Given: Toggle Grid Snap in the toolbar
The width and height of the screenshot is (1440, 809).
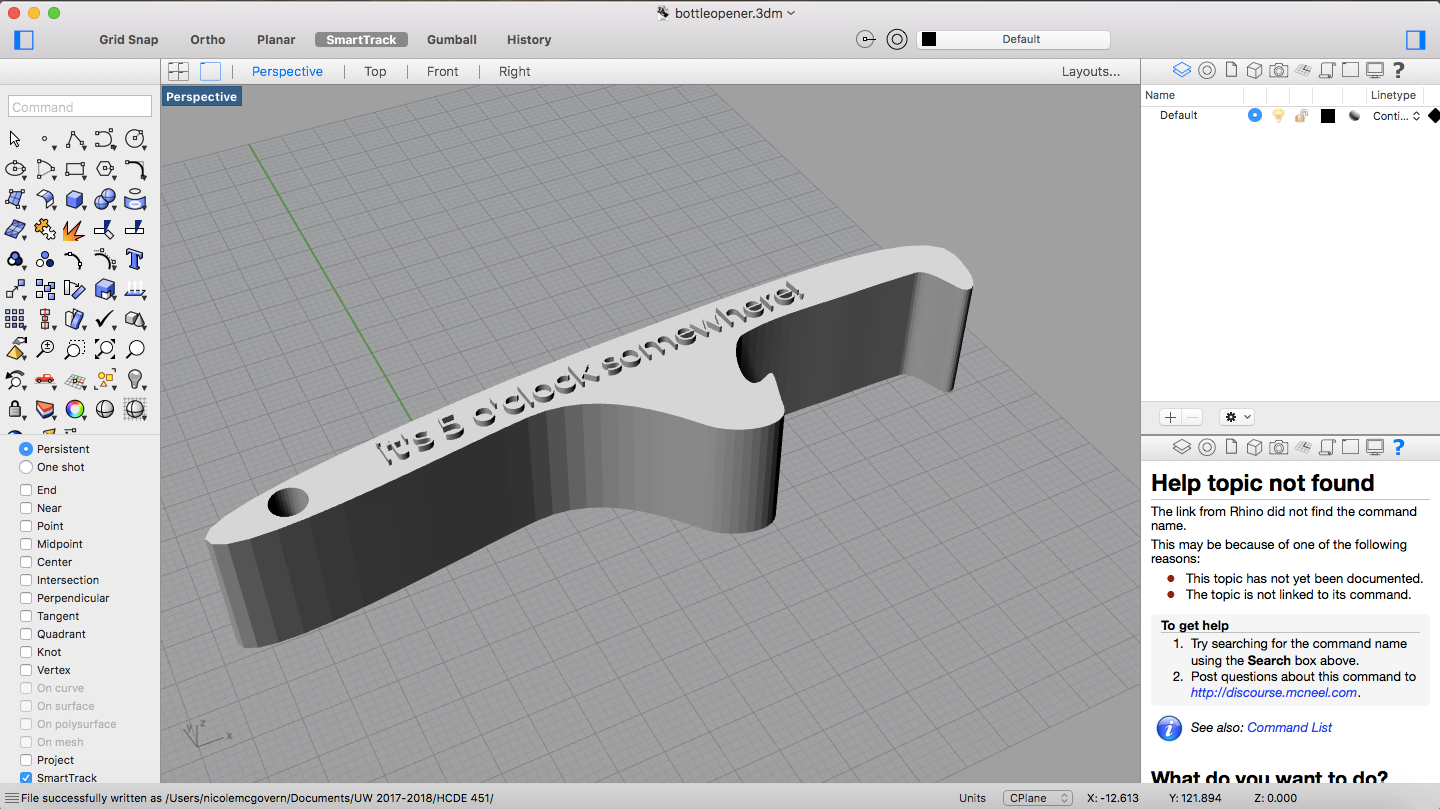Looking at the screenshot, I should pos(129,40).
